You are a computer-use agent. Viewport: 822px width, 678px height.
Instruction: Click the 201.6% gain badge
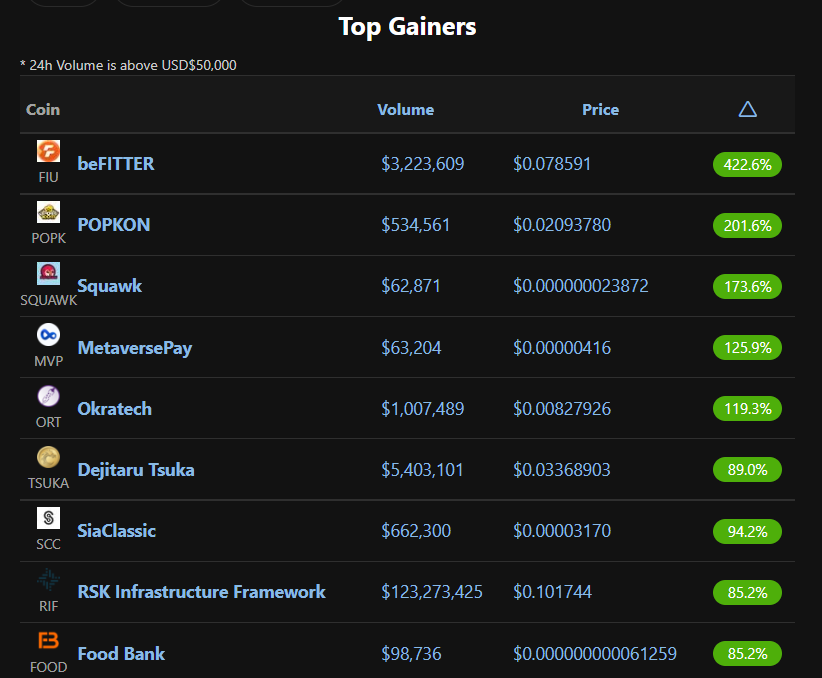pos(747,225)
